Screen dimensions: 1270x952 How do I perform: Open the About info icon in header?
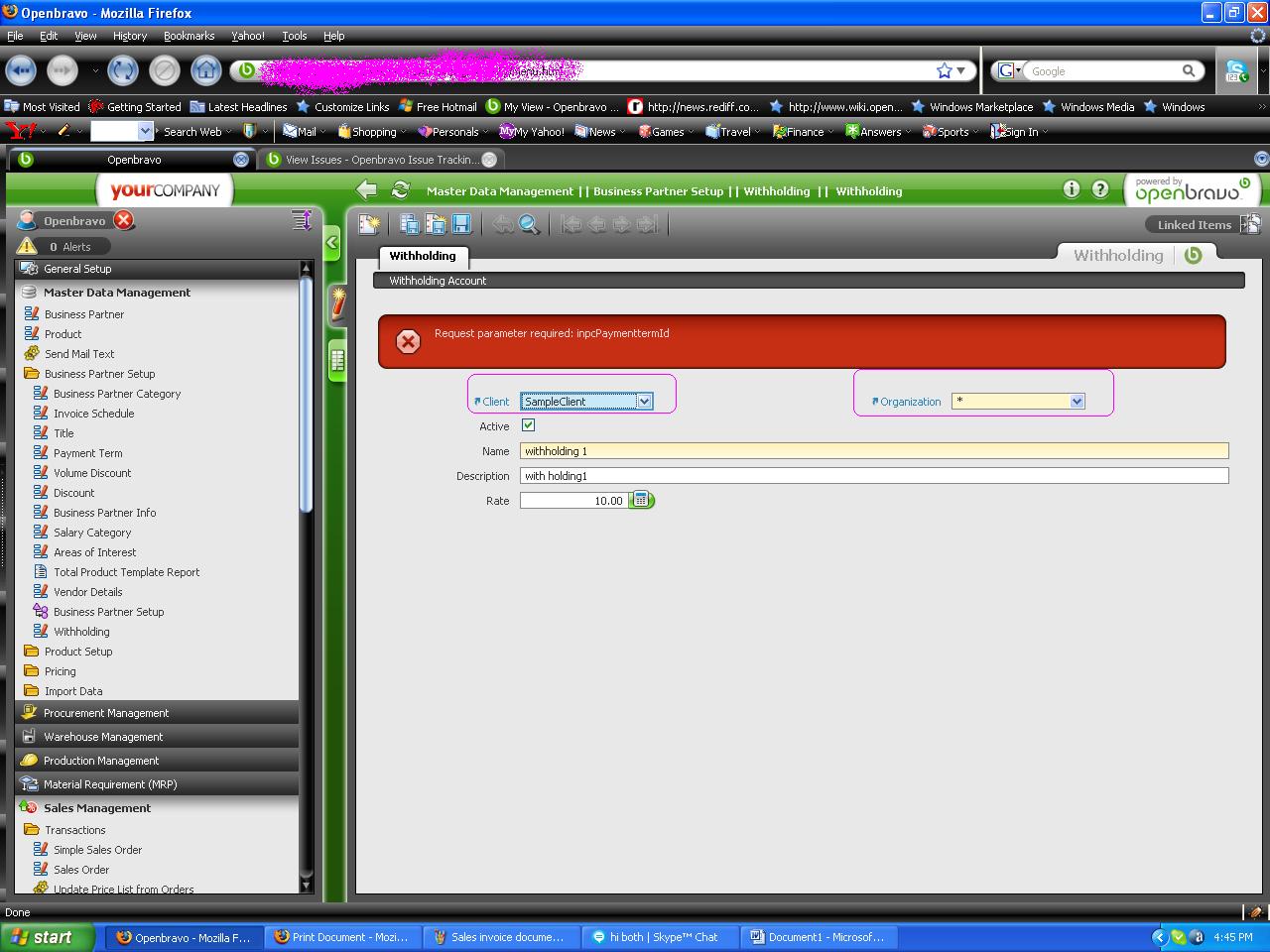pos(1072,189)
